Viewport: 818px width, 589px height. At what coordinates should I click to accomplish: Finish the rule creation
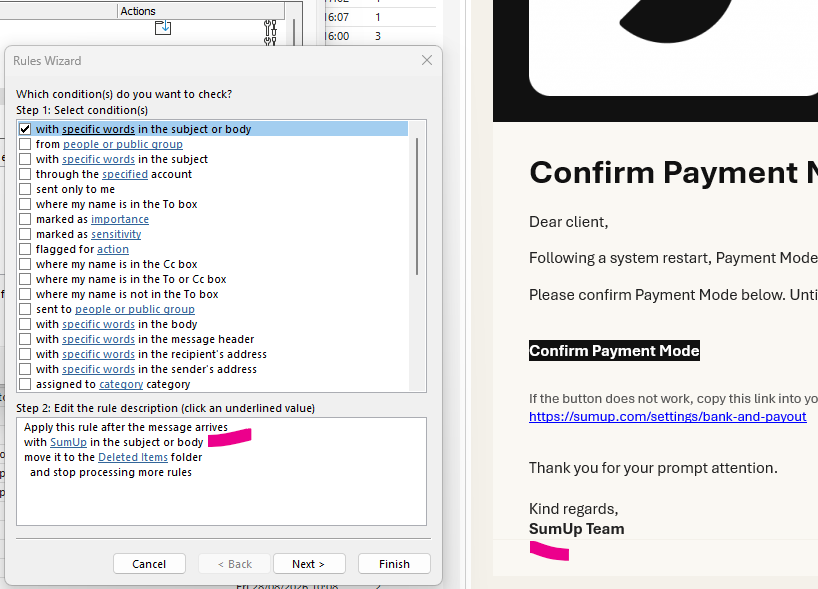tap(394, 564)
